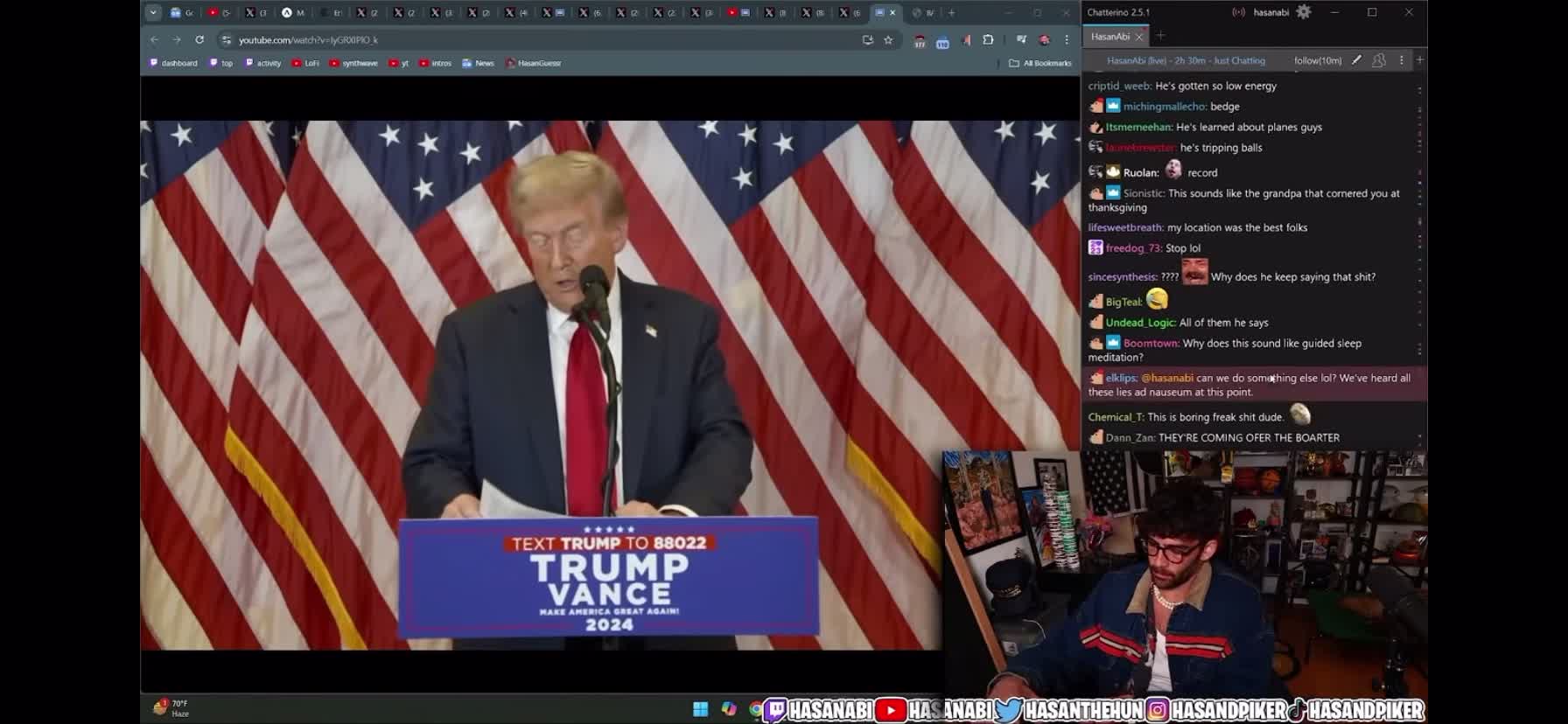Open the top bookmark
The width and height of the screenshot is (1568, 724).
coord(221,63)
